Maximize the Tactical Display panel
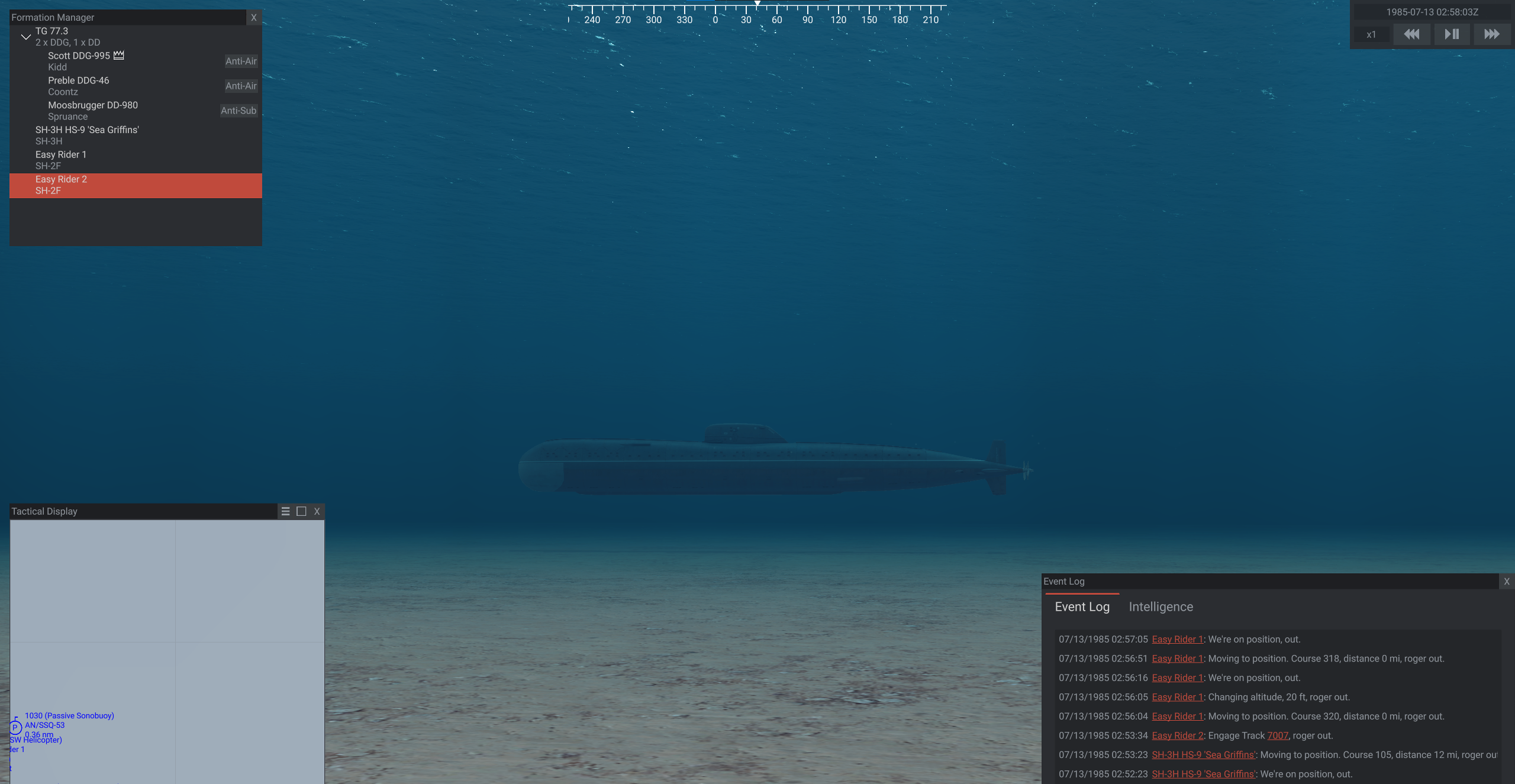This screenshot has width=1515, height=784. (301, 511)
